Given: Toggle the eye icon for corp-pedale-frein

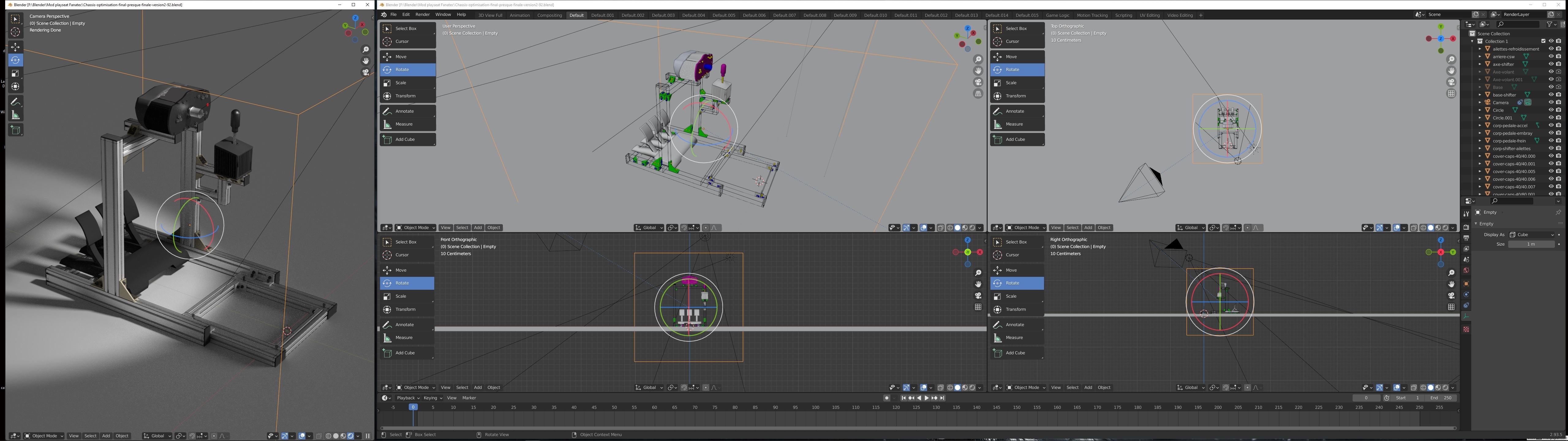Looking at the screenshot, I should [x=1551, y=141].
